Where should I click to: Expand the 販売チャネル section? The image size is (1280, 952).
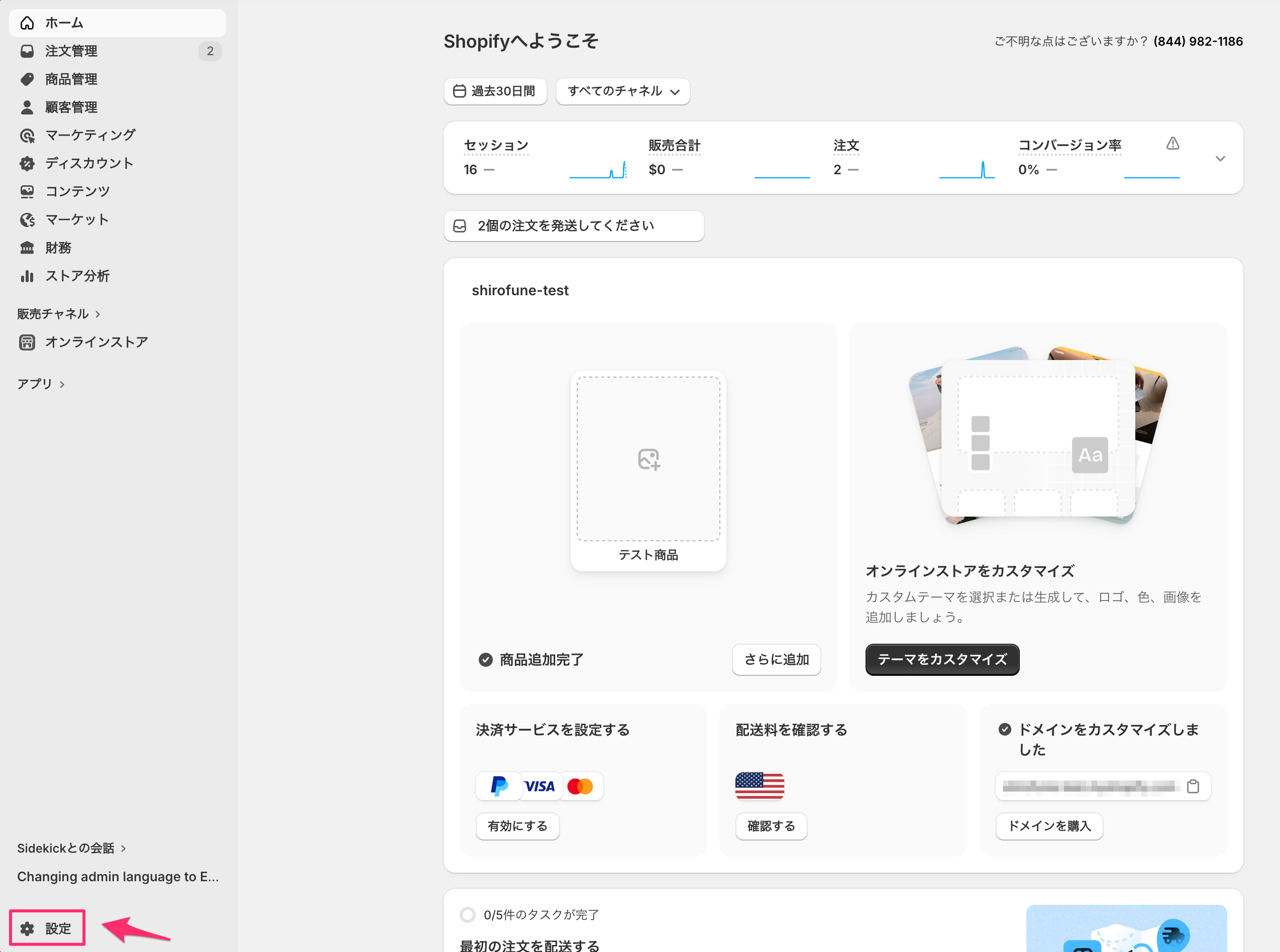[x=59, y=313]
